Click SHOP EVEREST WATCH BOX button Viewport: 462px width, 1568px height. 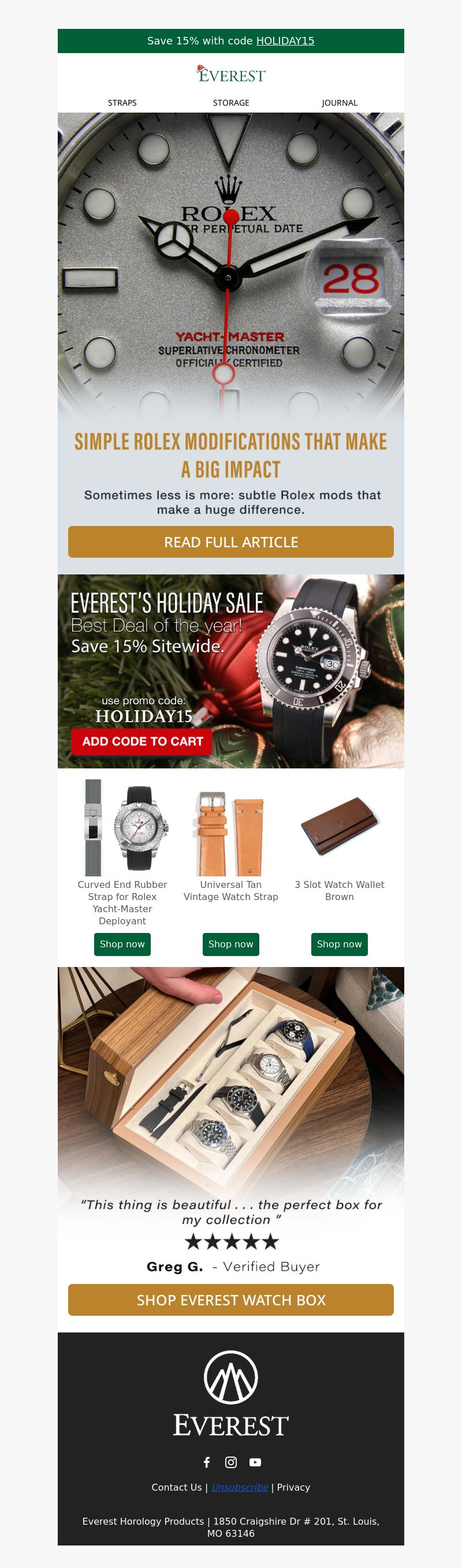[x=230, y=1300]
